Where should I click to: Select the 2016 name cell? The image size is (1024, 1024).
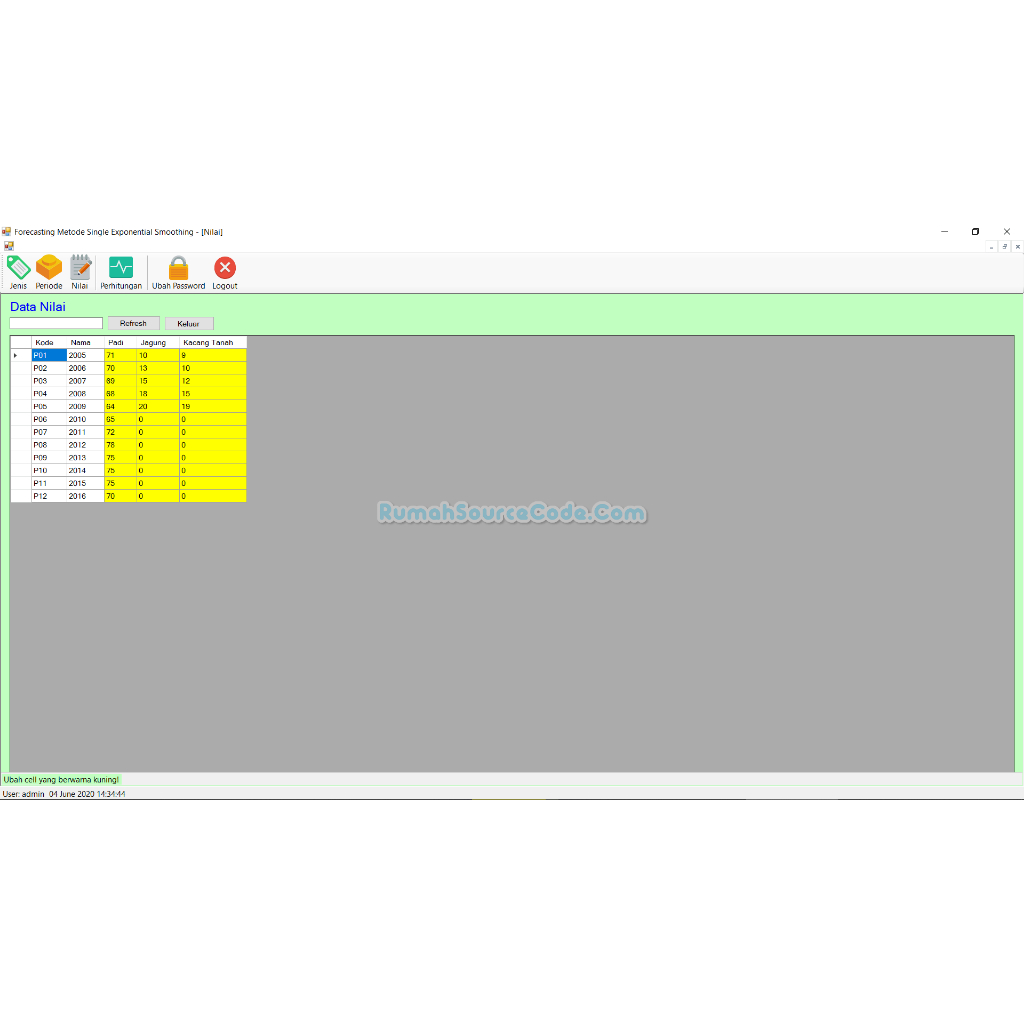coord(86,496)
